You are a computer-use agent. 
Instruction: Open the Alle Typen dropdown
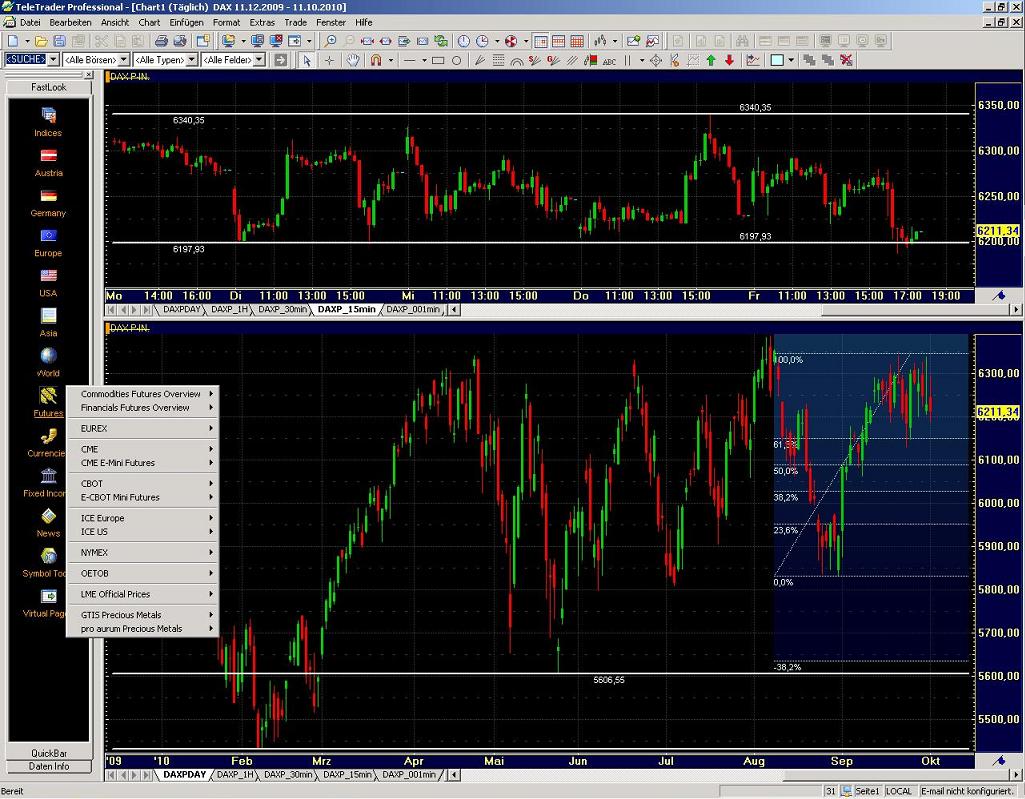tap(192, 60)
